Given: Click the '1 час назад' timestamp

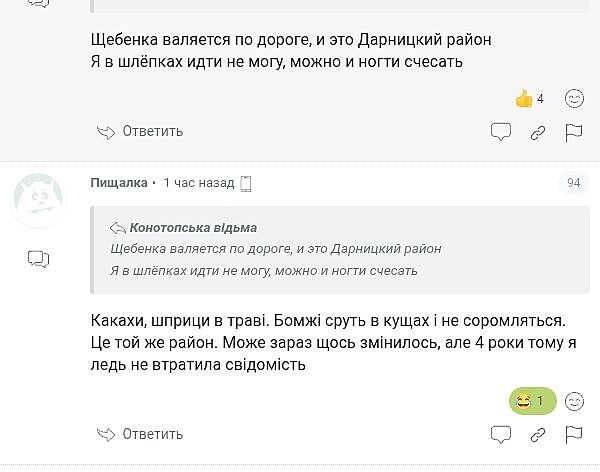Looking at the screenshot, I should click(198, 183).
